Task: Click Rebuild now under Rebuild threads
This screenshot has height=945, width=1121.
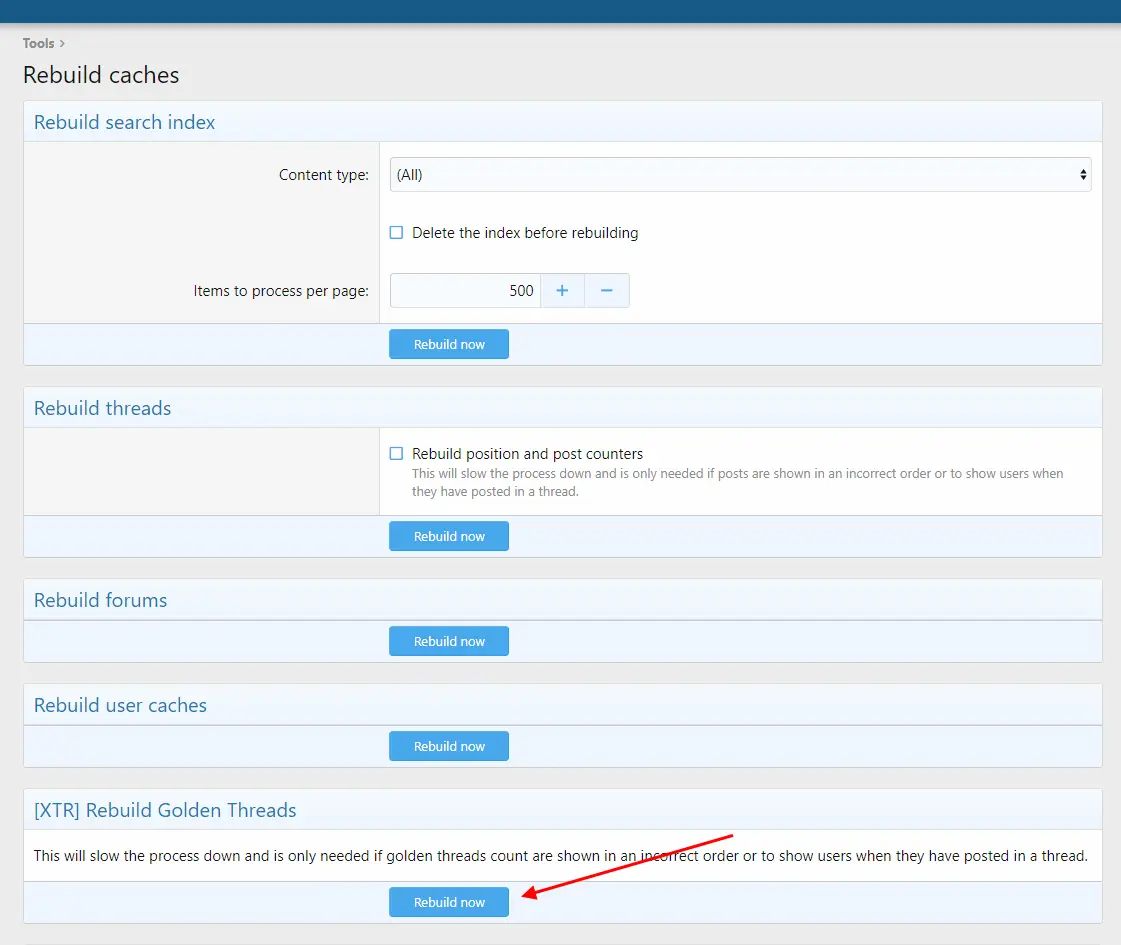Action: coord(449,536)
